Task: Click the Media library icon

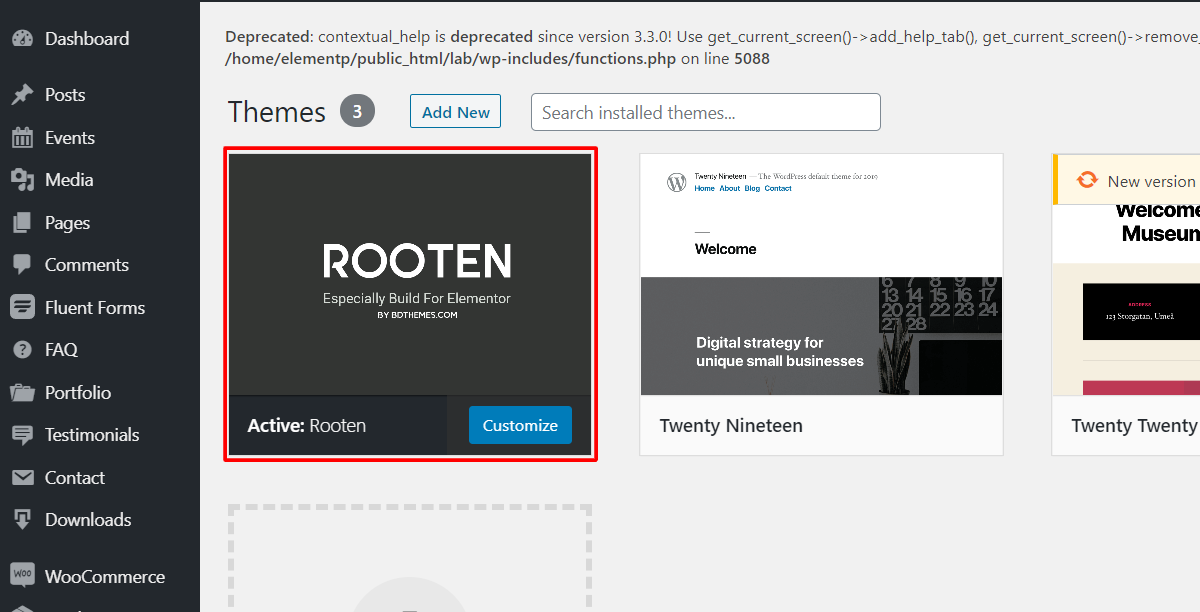Action: pos(23,180)
